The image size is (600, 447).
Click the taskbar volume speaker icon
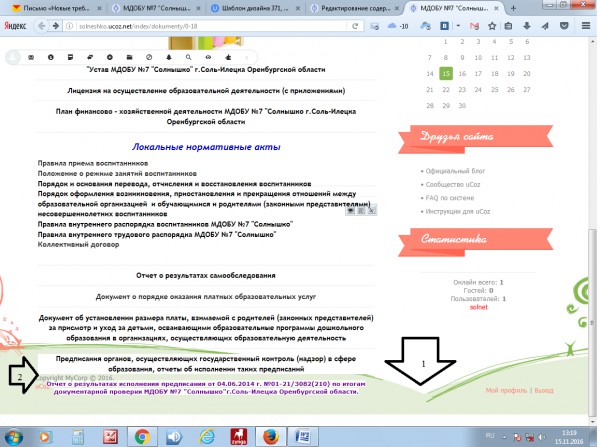tap(542, 437)
